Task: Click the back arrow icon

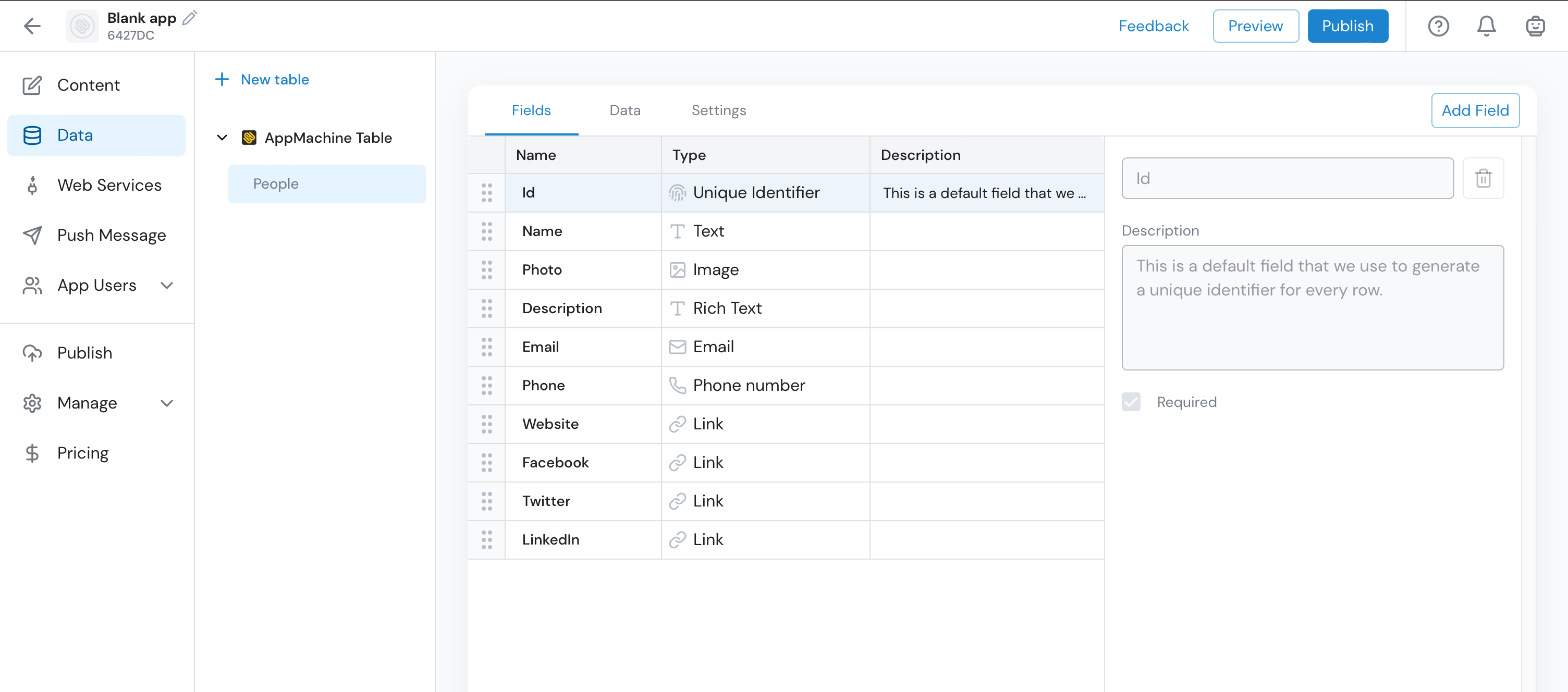Action: pos(32,26)
